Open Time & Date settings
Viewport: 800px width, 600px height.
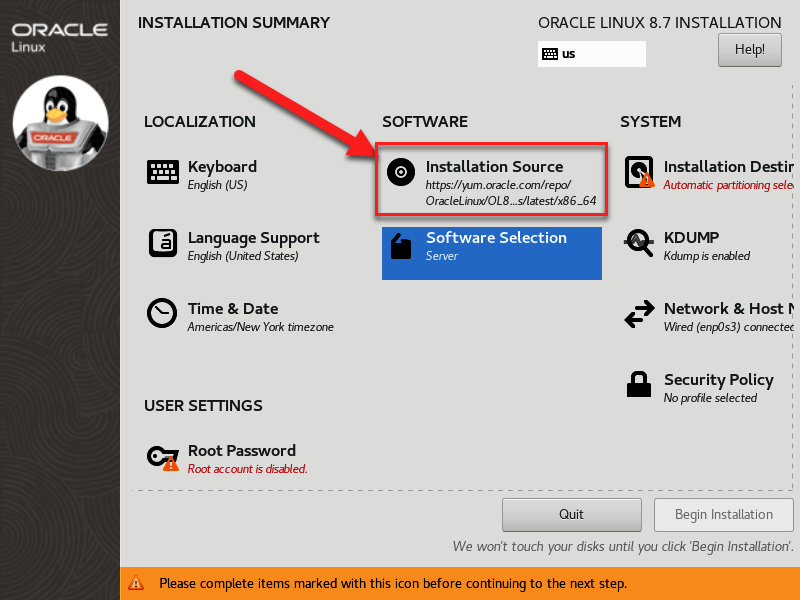tap(233, 309)
